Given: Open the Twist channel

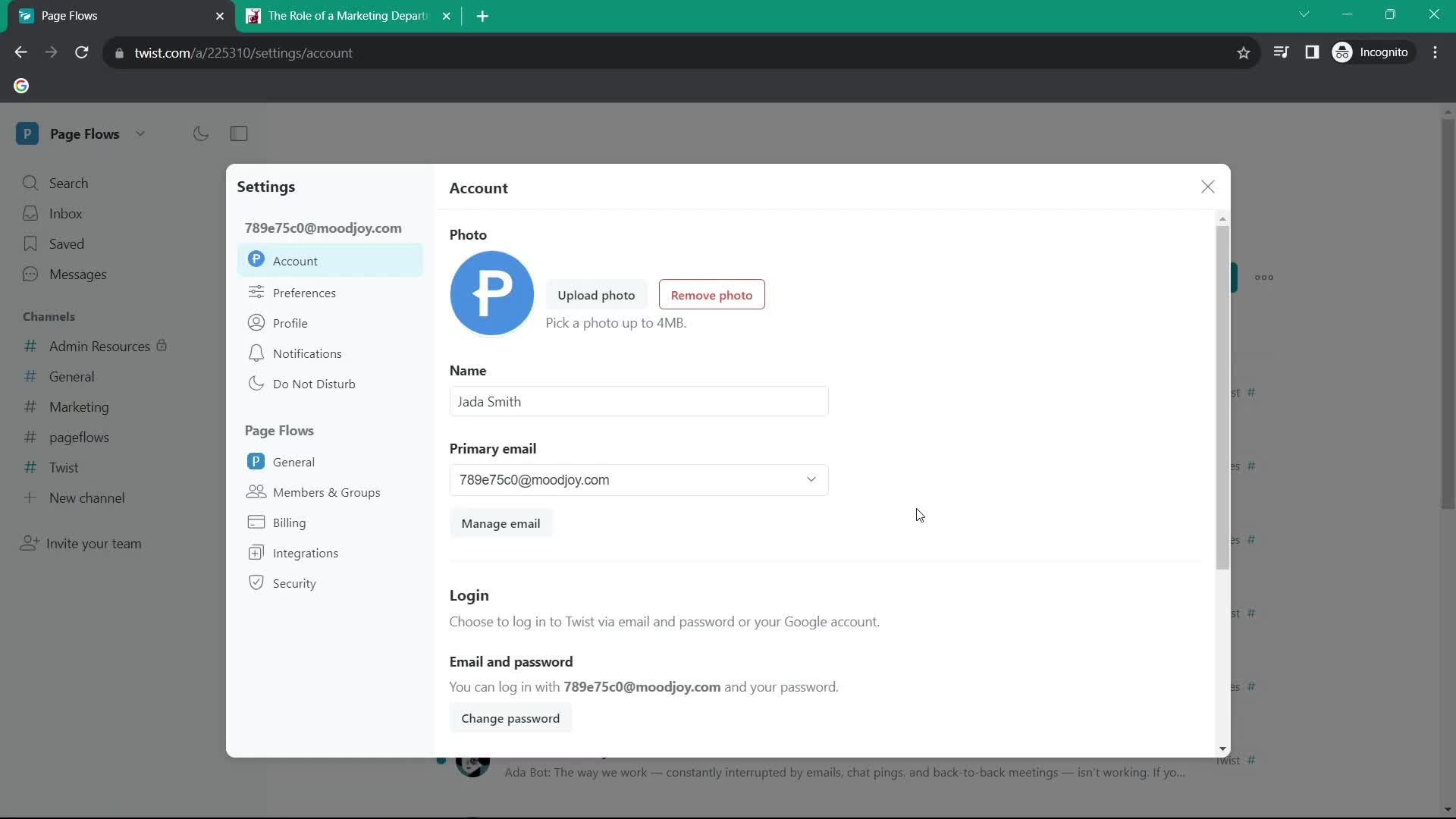Looking at the screenshot, I should pyautogui.click(x=51, y=467).
